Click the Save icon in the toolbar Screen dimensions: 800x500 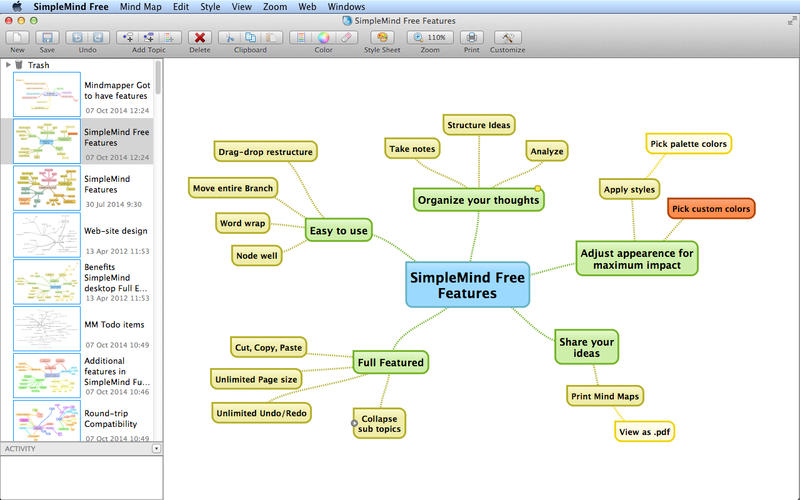point(47,37)
